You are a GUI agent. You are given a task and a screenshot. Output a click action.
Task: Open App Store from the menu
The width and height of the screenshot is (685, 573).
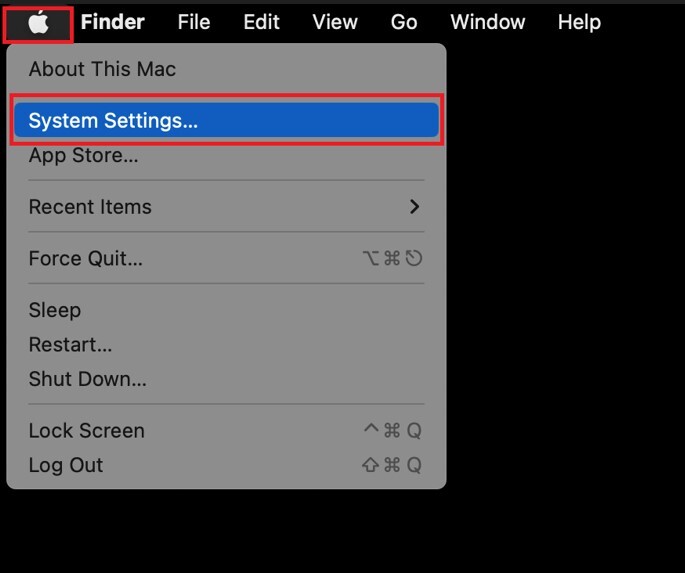83,155
